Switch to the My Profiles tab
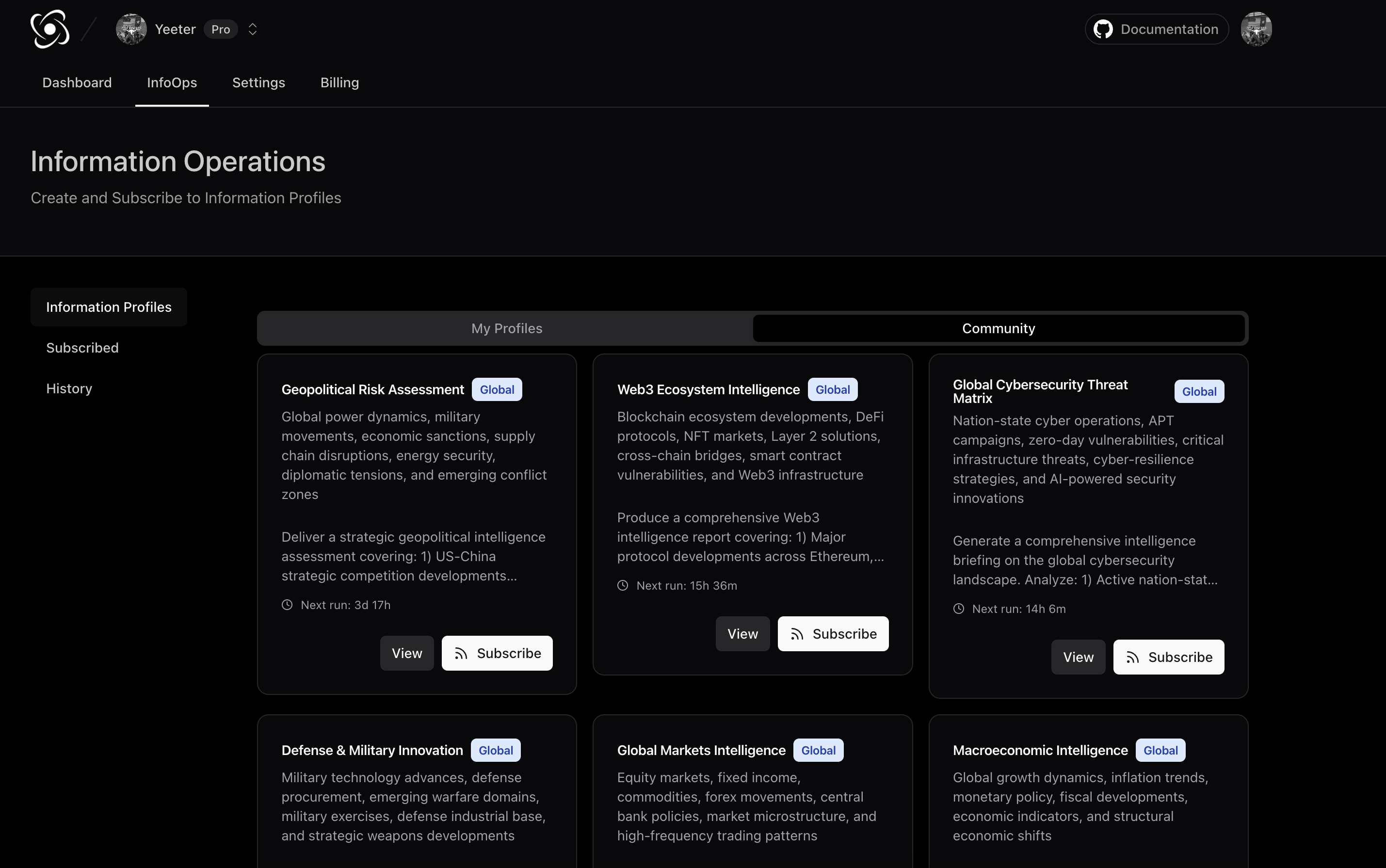The height and width of the screenshot is (868, 1386). (x=506, y=328)
